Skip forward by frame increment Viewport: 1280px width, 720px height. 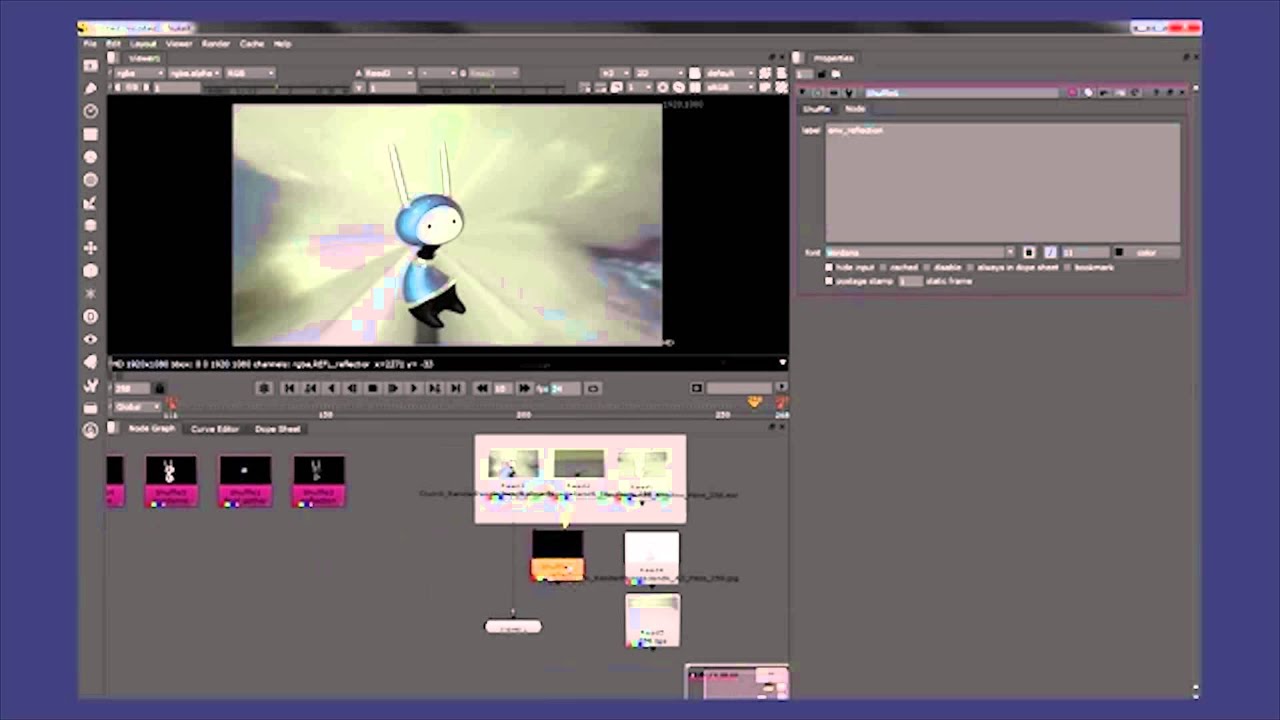[524, 388]
